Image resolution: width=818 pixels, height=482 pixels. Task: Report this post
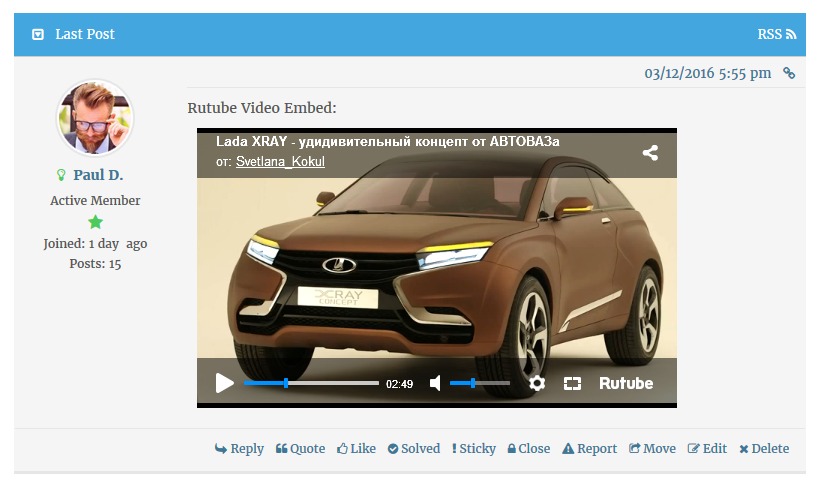coord(590,449)
